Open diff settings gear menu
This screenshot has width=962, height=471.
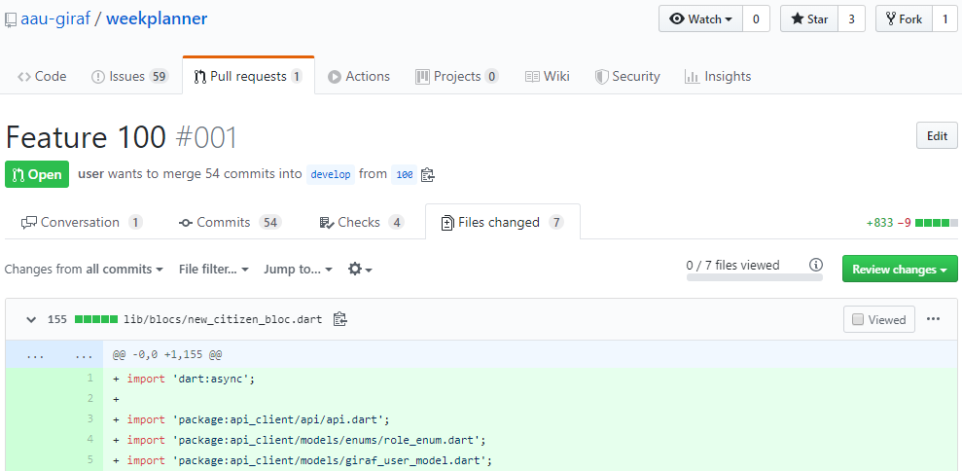pos(359,269)
